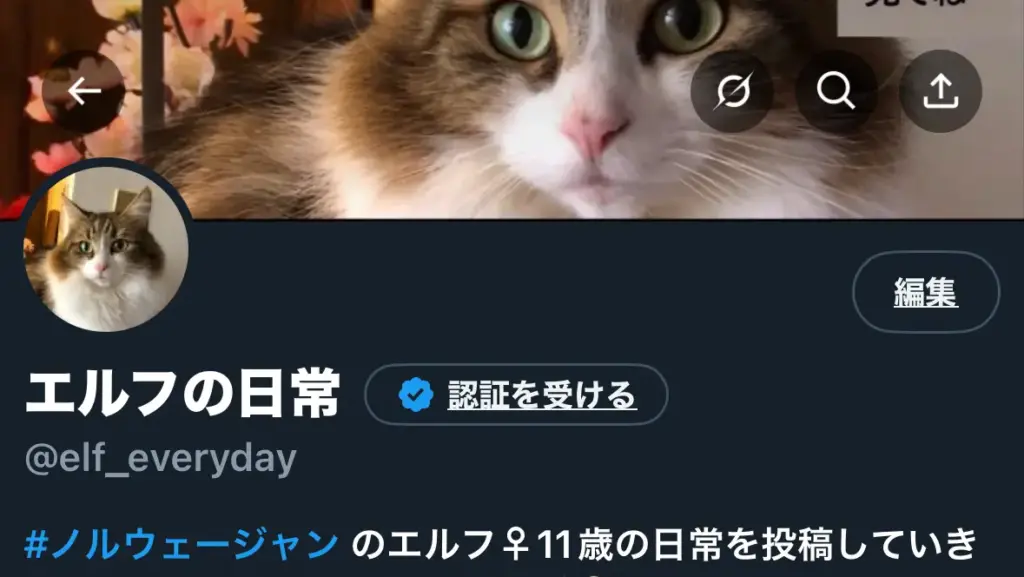Tap the share upload arrow icon

(x=940, y=91)
